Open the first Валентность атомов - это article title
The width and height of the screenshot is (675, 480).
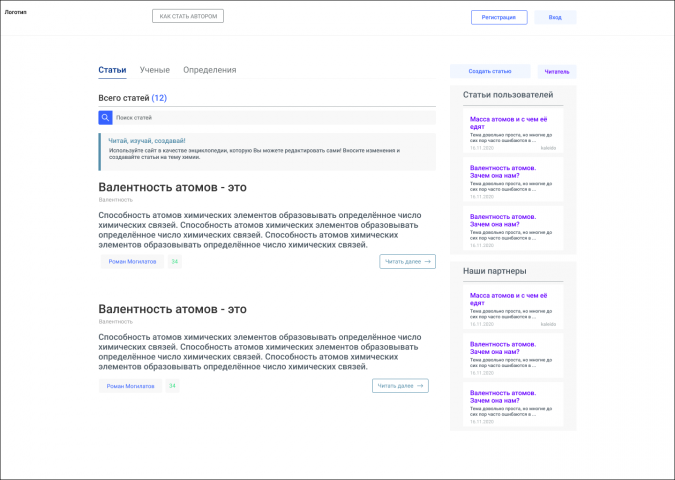tap(173, 187)
